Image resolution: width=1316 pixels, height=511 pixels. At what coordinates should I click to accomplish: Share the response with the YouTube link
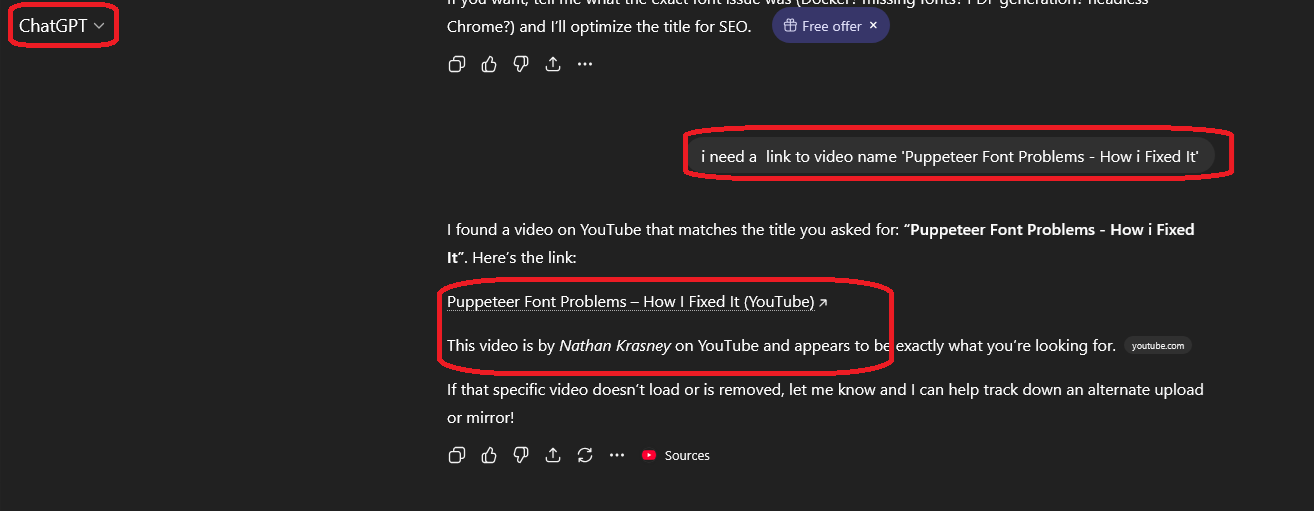553,455
